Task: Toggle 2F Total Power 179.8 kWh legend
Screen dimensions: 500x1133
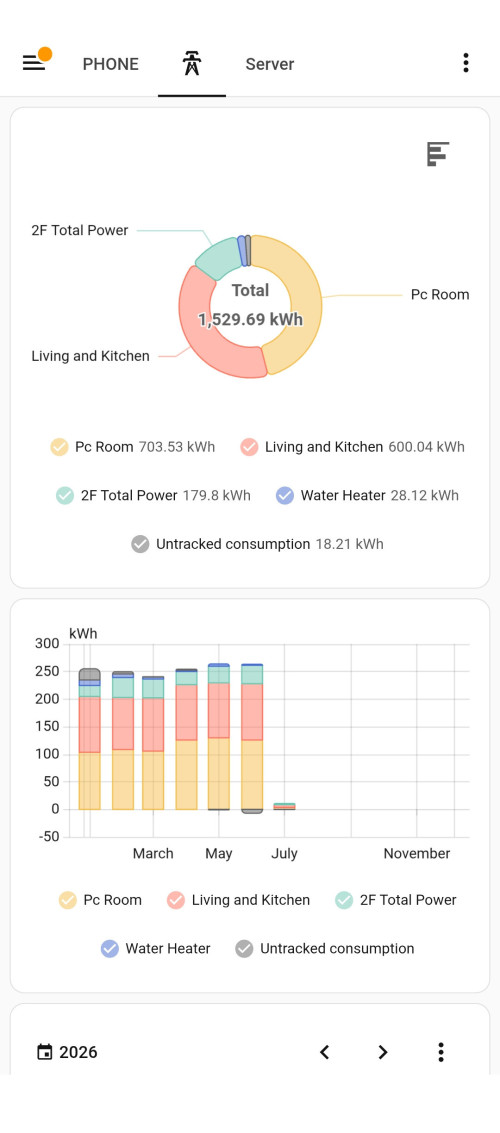Action: 153,496
